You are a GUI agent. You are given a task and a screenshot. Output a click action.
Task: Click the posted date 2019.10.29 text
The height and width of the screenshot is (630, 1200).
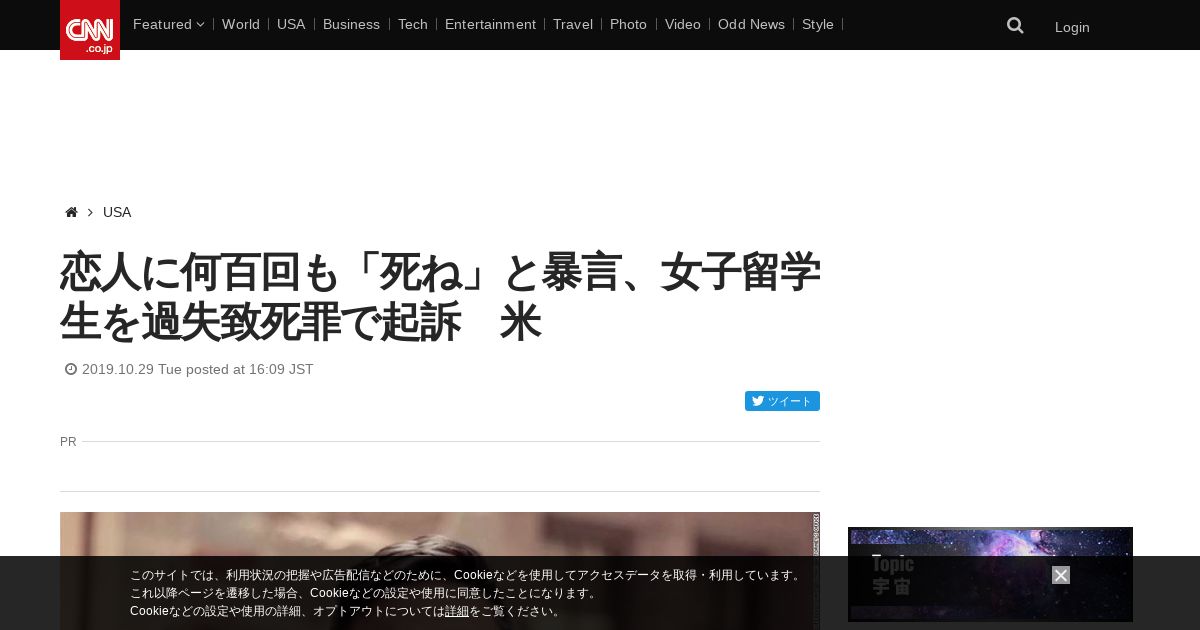tap(197, 369)
